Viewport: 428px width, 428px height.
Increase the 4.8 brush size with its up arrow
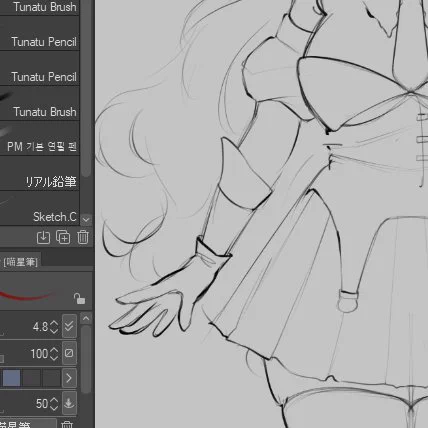point(54,323)
